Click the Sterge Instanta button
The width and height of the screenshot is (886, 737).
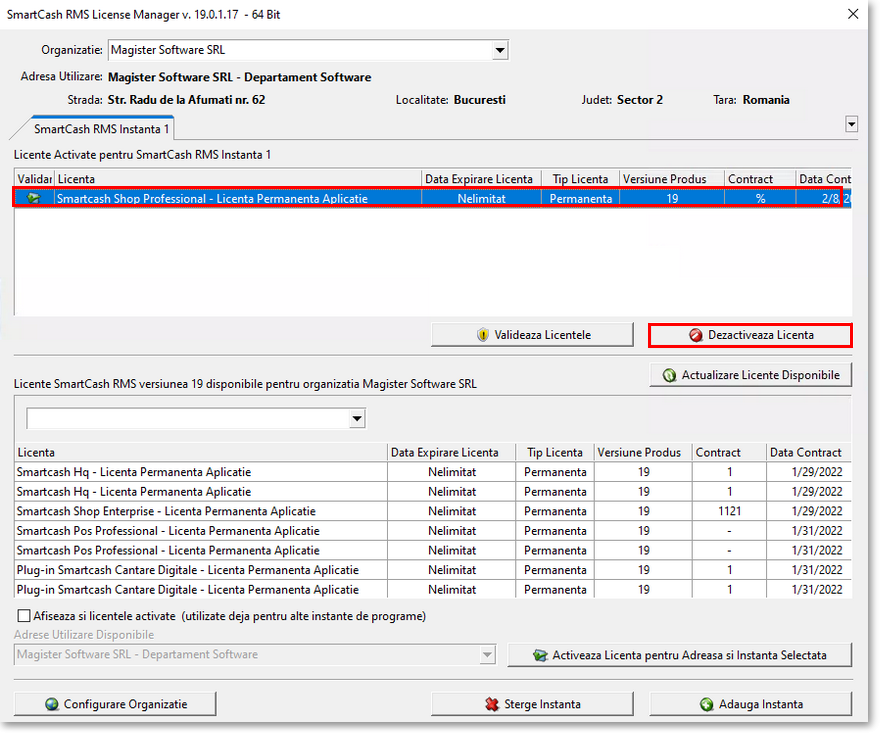(x=532, y=704)
